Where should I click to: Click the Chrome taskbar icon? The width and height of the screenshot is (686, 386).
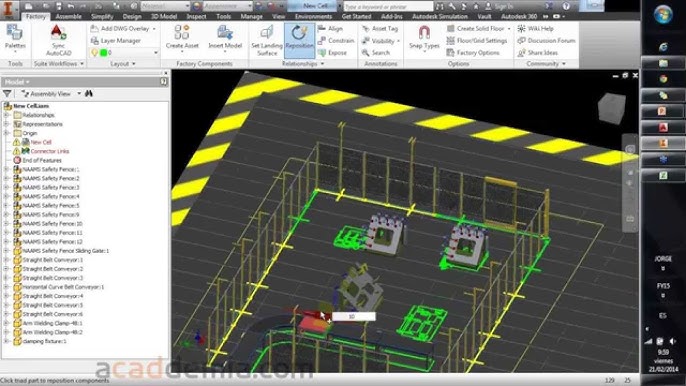(x=663, y=79)
